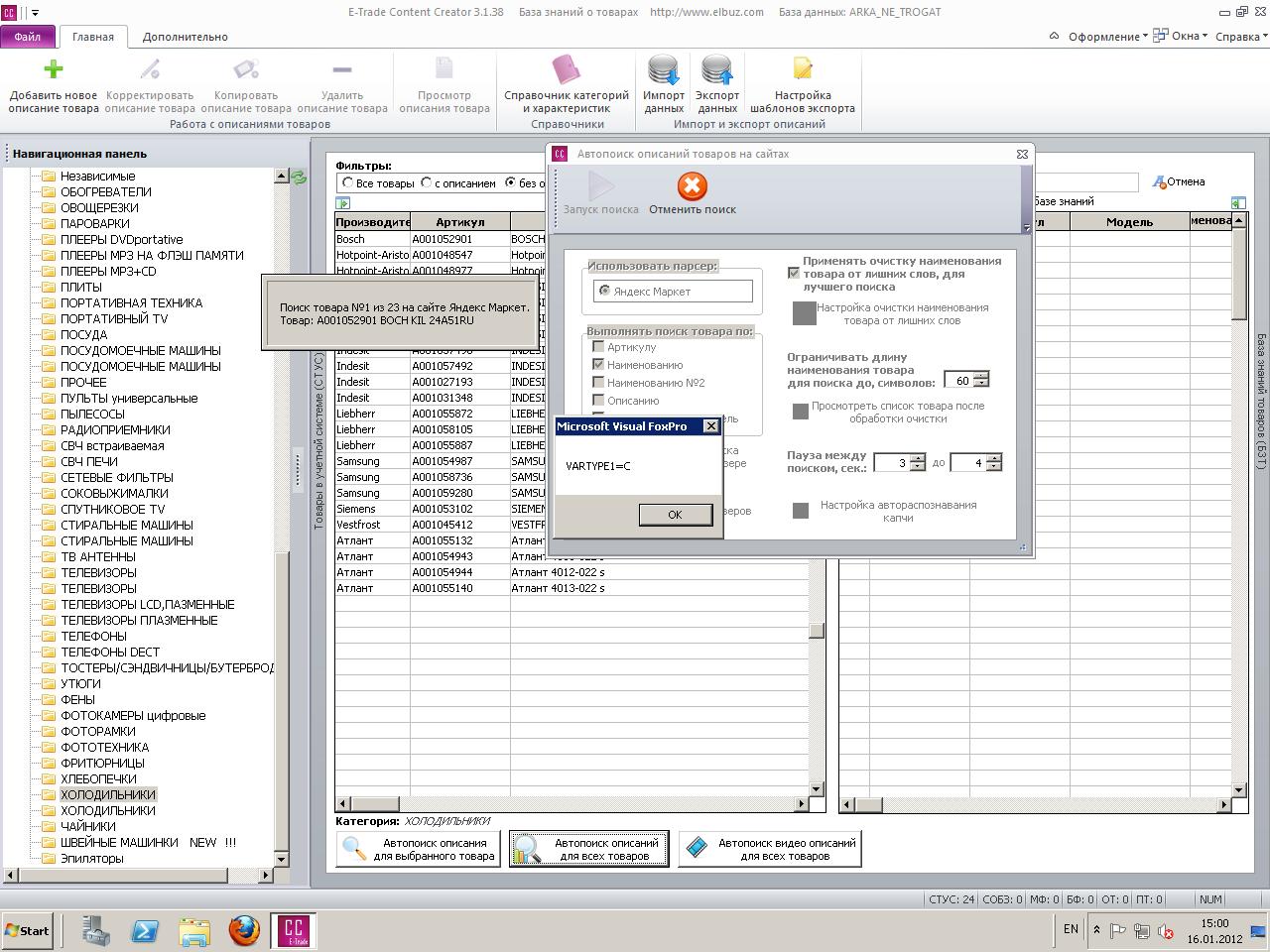Select the ПЫЛЕСОСЫ category in tree
1270x952 pixels.
93,414
